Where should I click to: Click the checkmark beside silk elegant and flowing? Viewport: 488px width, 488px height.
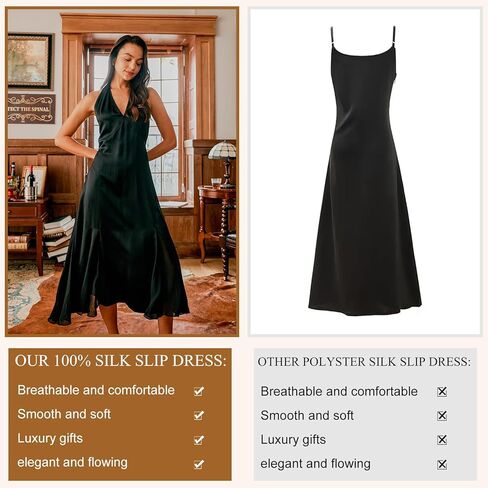tap(199, 464)
